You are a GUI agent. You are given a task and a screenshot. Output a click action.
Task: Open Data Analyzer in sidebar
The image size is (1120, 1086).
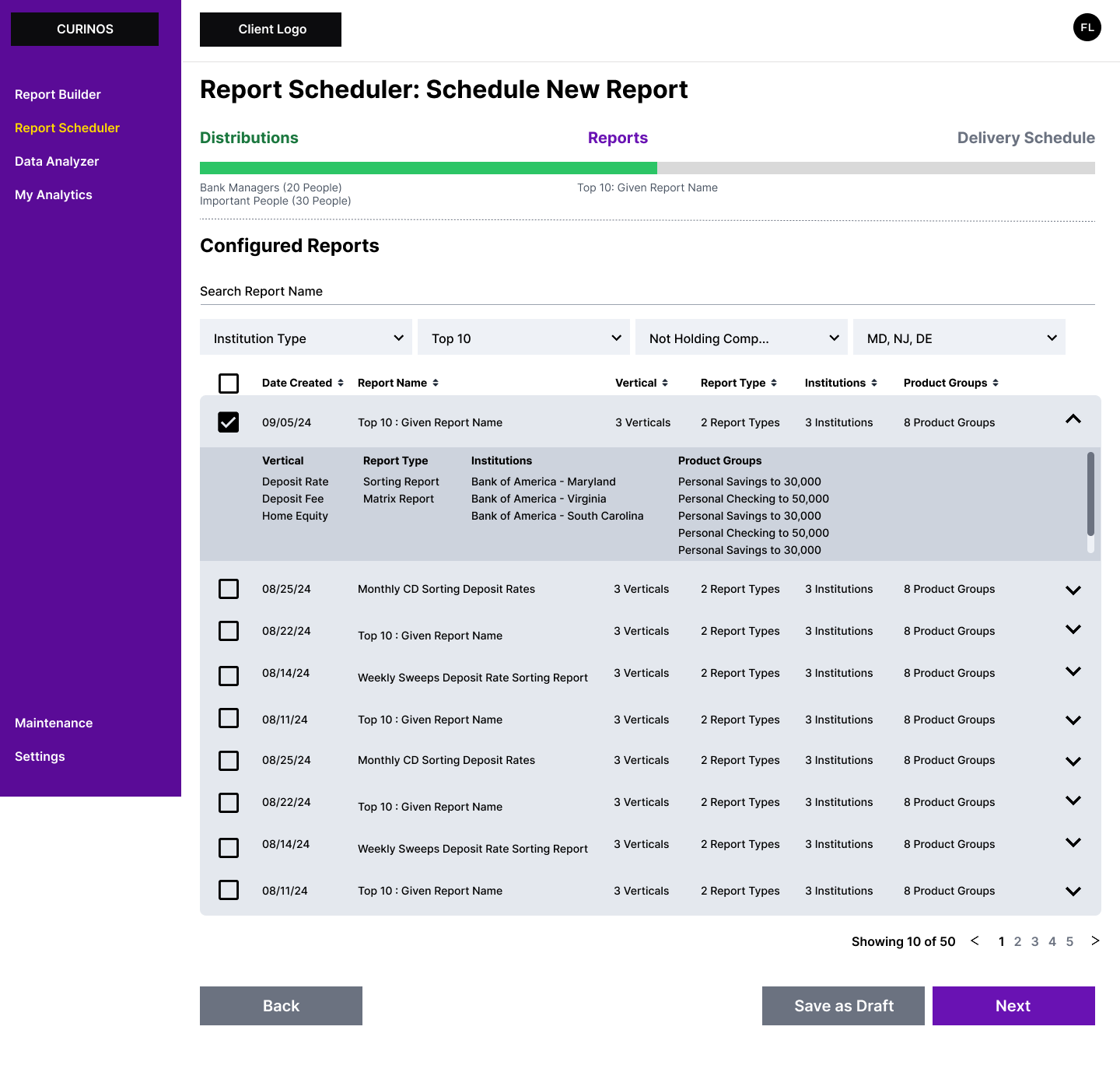point(57,161)
